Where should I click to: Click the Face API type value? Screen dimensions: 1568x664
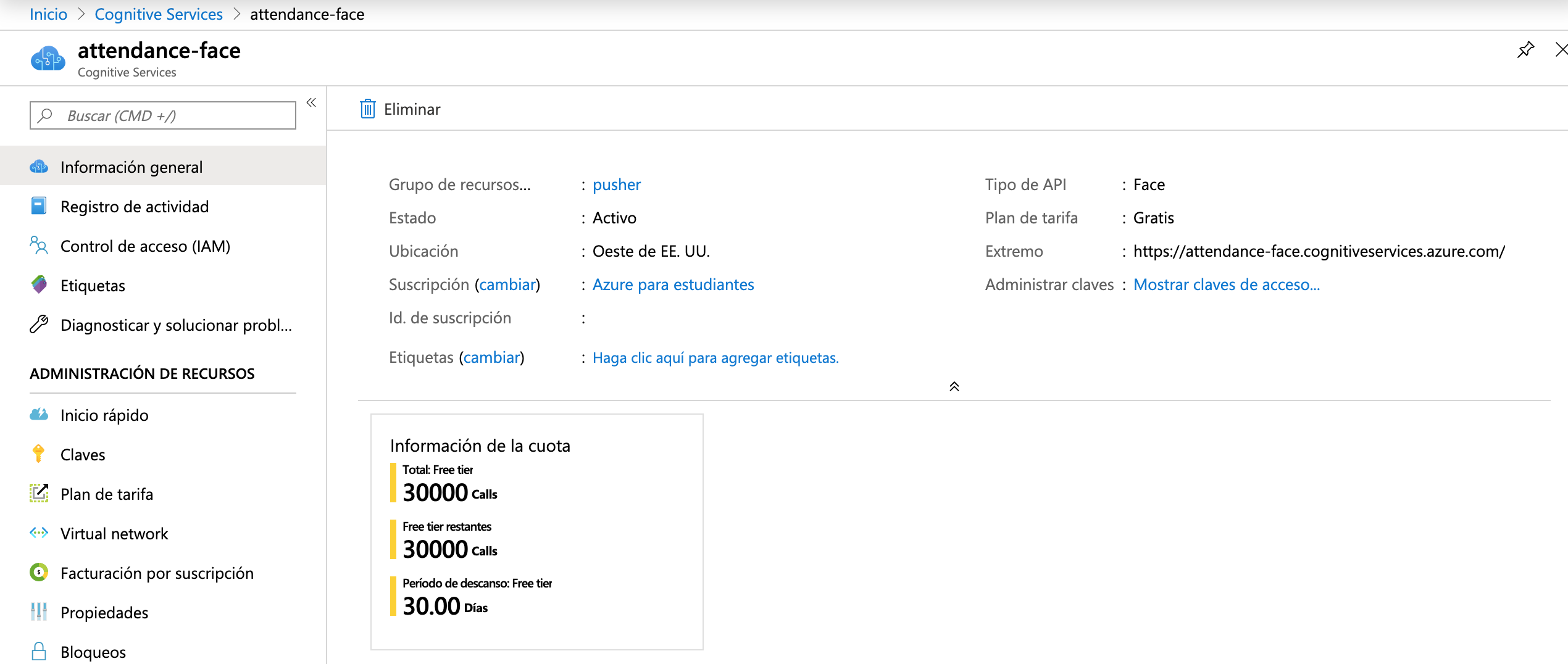[1149, 185]
